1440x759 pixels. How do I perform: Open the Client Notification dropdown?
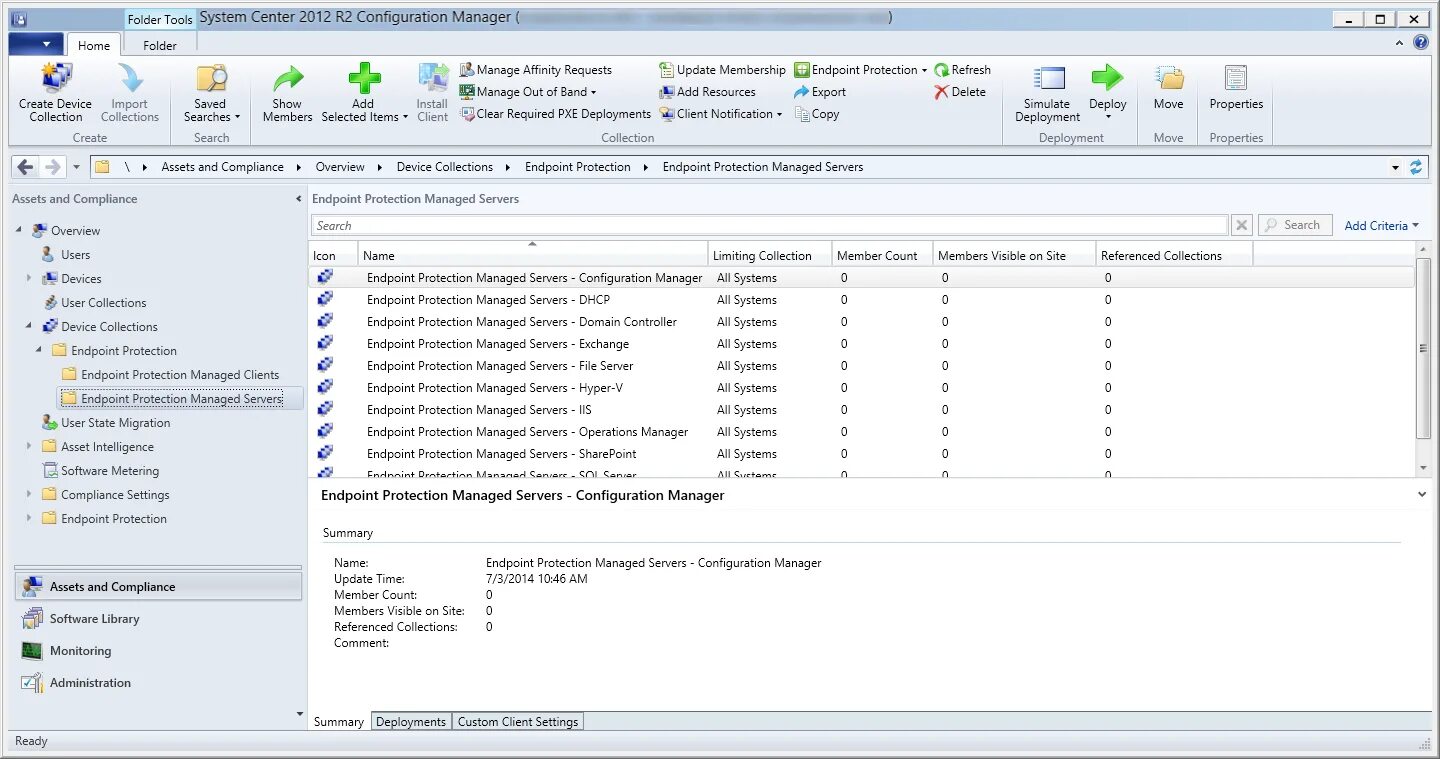(720, 114)
